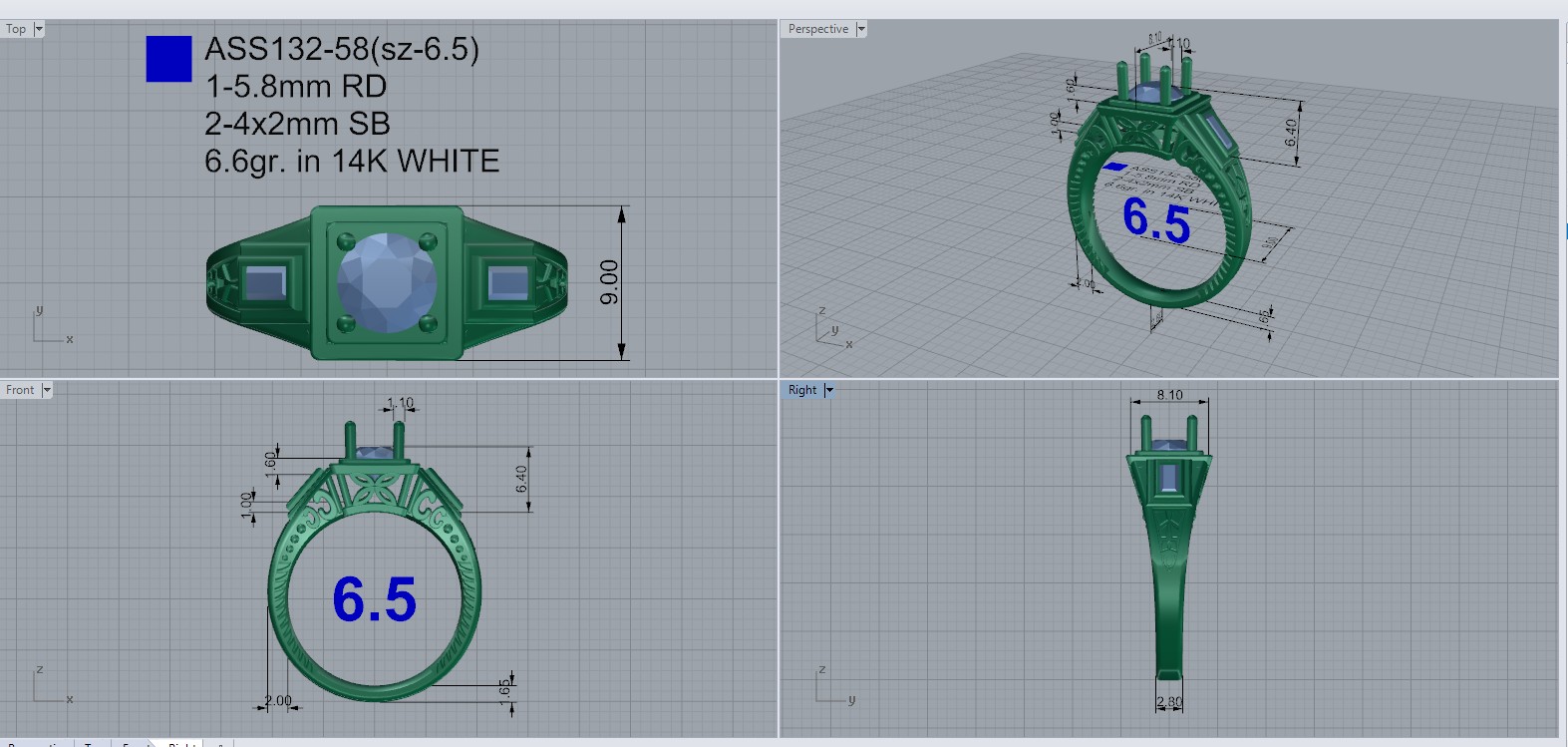Screen dimensions: 1568x747
Task: Open the Top viewport dropdown arrow
Action: (39, 29)
